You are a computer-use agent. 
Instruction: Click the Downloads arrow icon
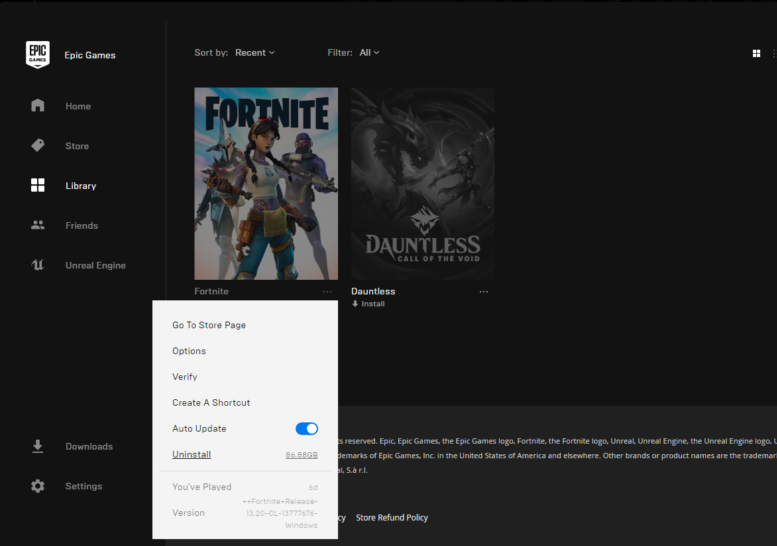pos(38,446)
